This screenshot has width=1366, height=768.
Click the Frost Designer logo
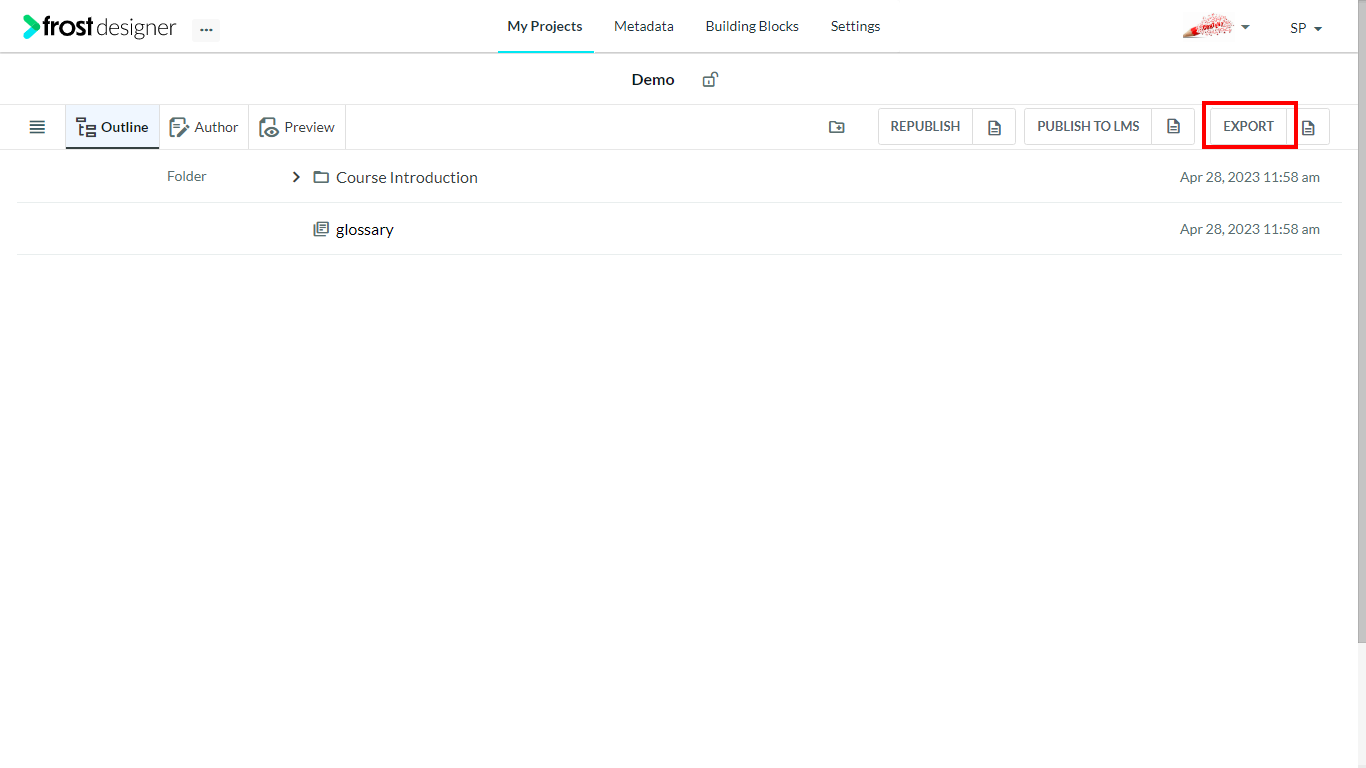[x=100, y=27]
